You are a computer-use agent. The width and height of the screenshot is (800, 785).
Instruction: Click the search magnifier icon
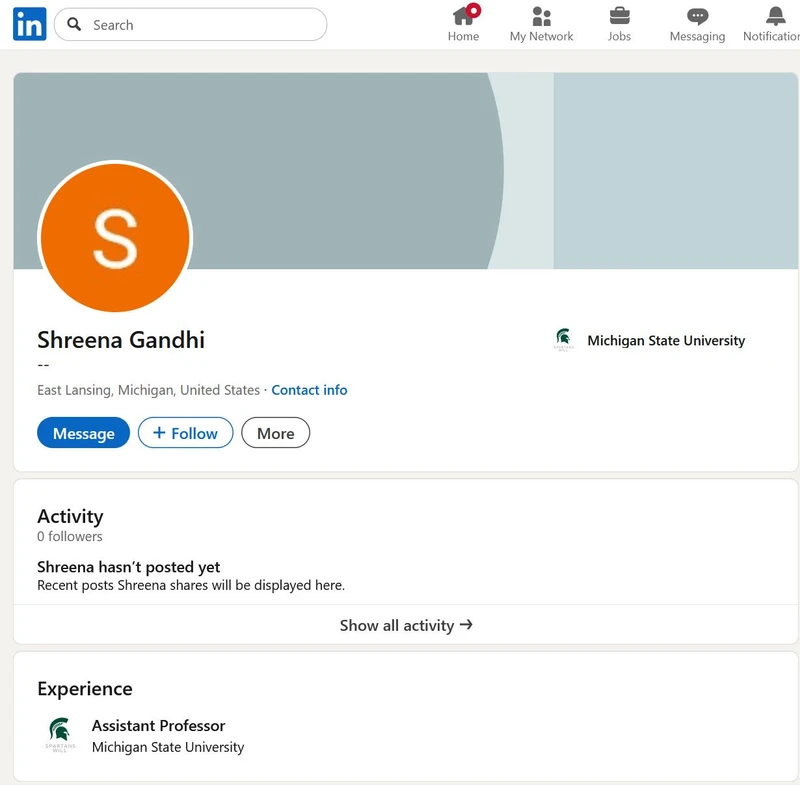tap(74, 24)
